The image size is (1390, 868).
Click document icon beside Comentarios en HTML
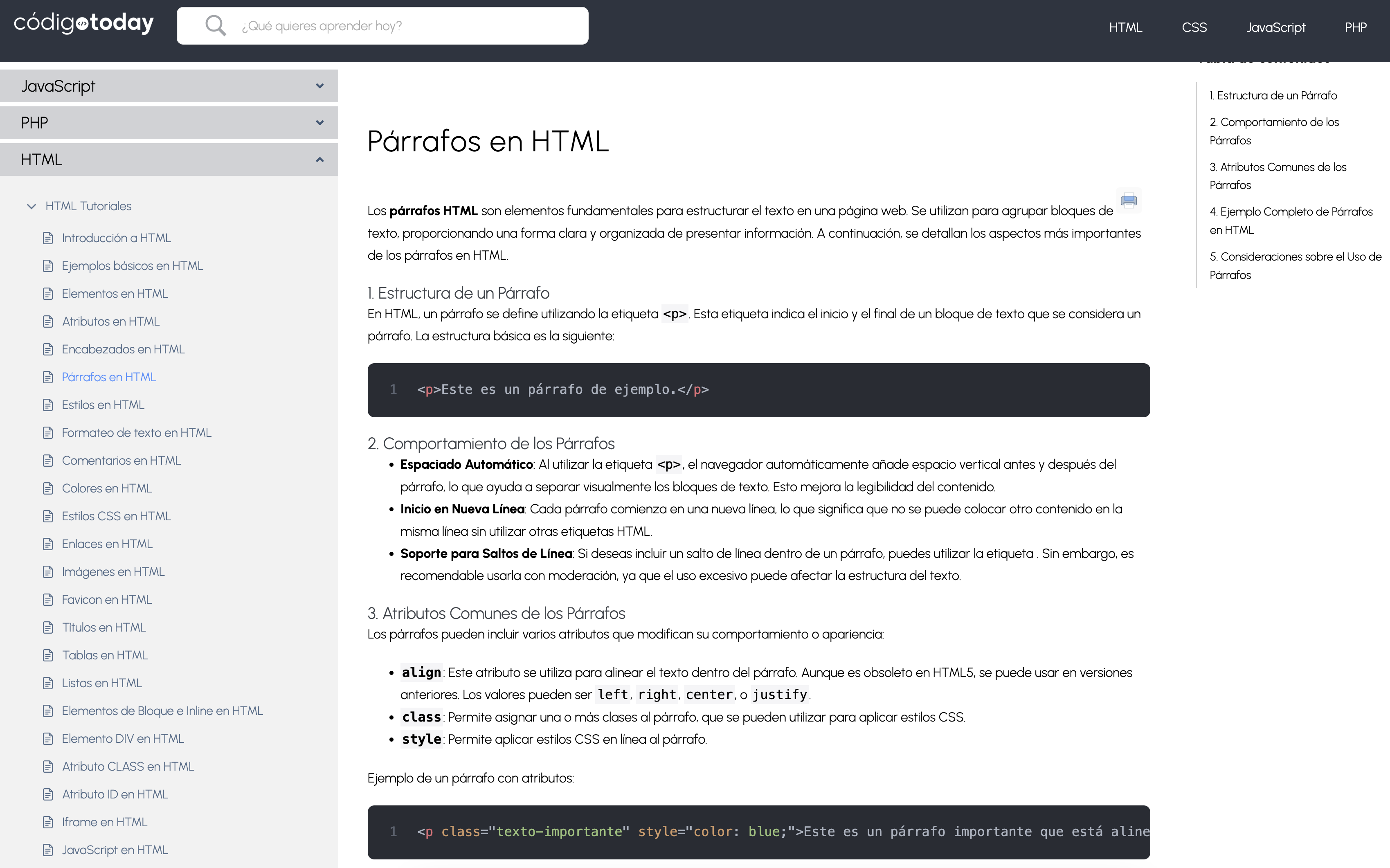[x=48, y=461]
